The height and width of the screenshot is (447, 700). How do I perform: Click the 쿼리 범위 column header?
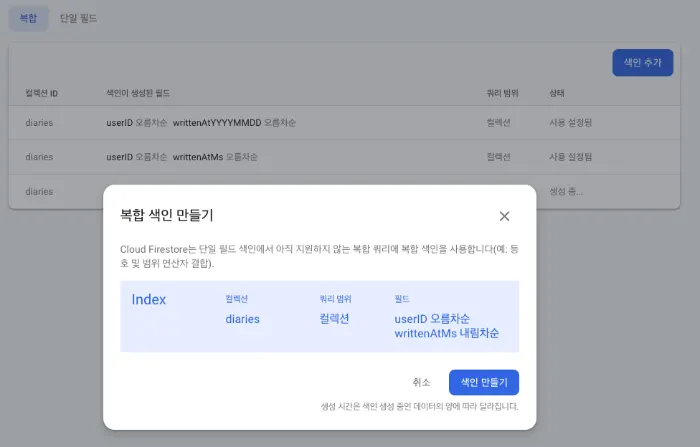(x=502, y=93)
